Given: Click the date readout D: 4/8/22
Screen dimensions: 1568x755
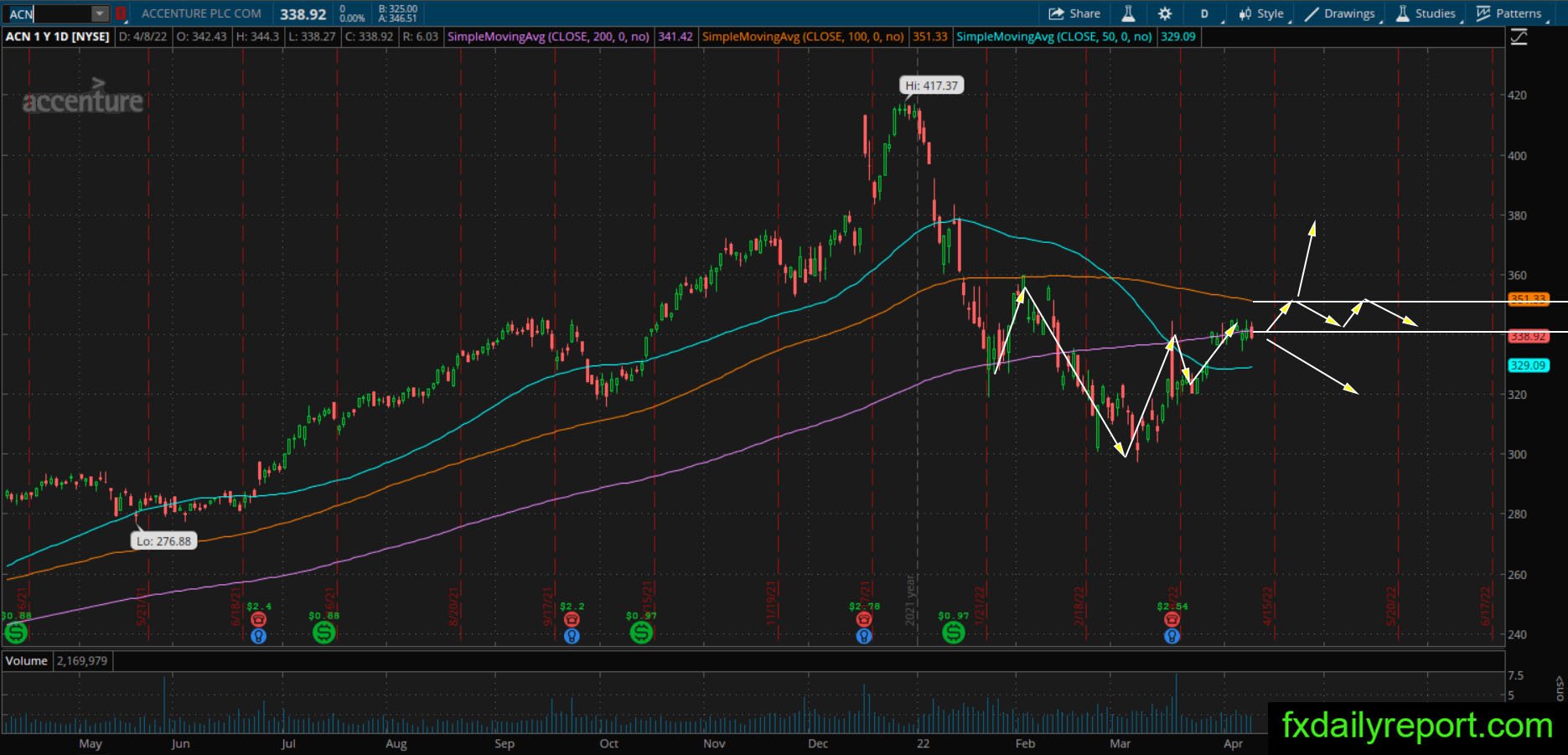Looking at the screenshot, I should click(x=143, y=37).
